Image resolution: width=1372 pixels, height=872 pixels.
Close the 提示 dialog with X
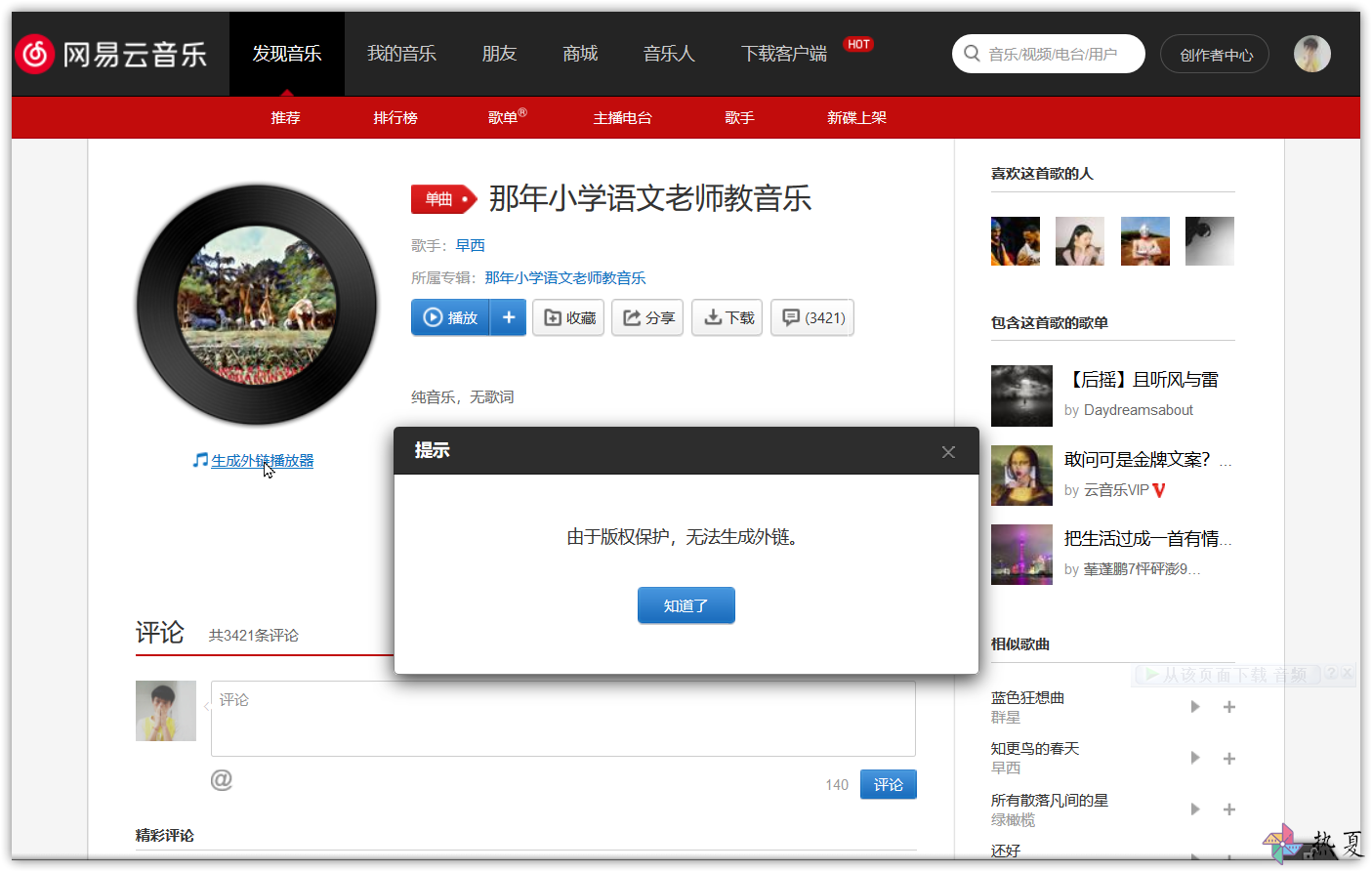click(x=948, y=452)
